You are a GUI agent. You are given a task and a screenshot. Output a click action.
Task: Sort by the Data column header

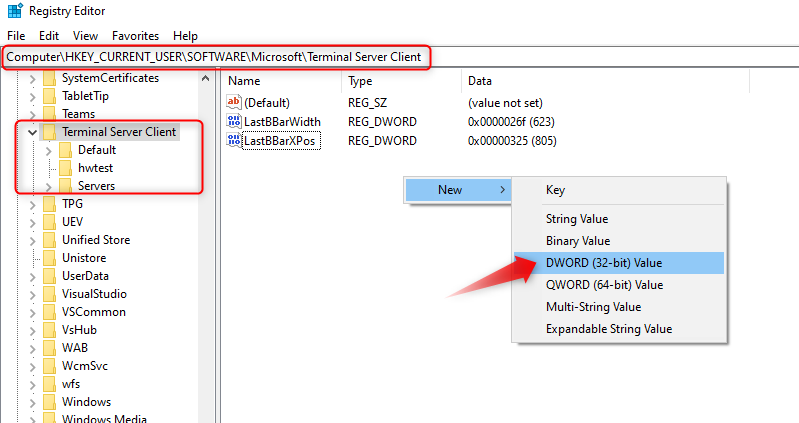[605, 81]
